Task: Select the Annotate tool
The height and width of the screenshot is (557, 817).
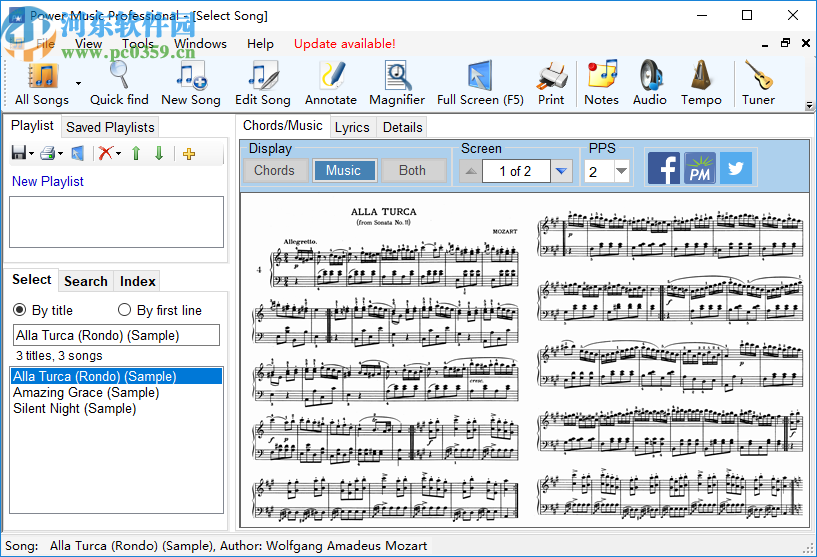Action: point(331,83)
